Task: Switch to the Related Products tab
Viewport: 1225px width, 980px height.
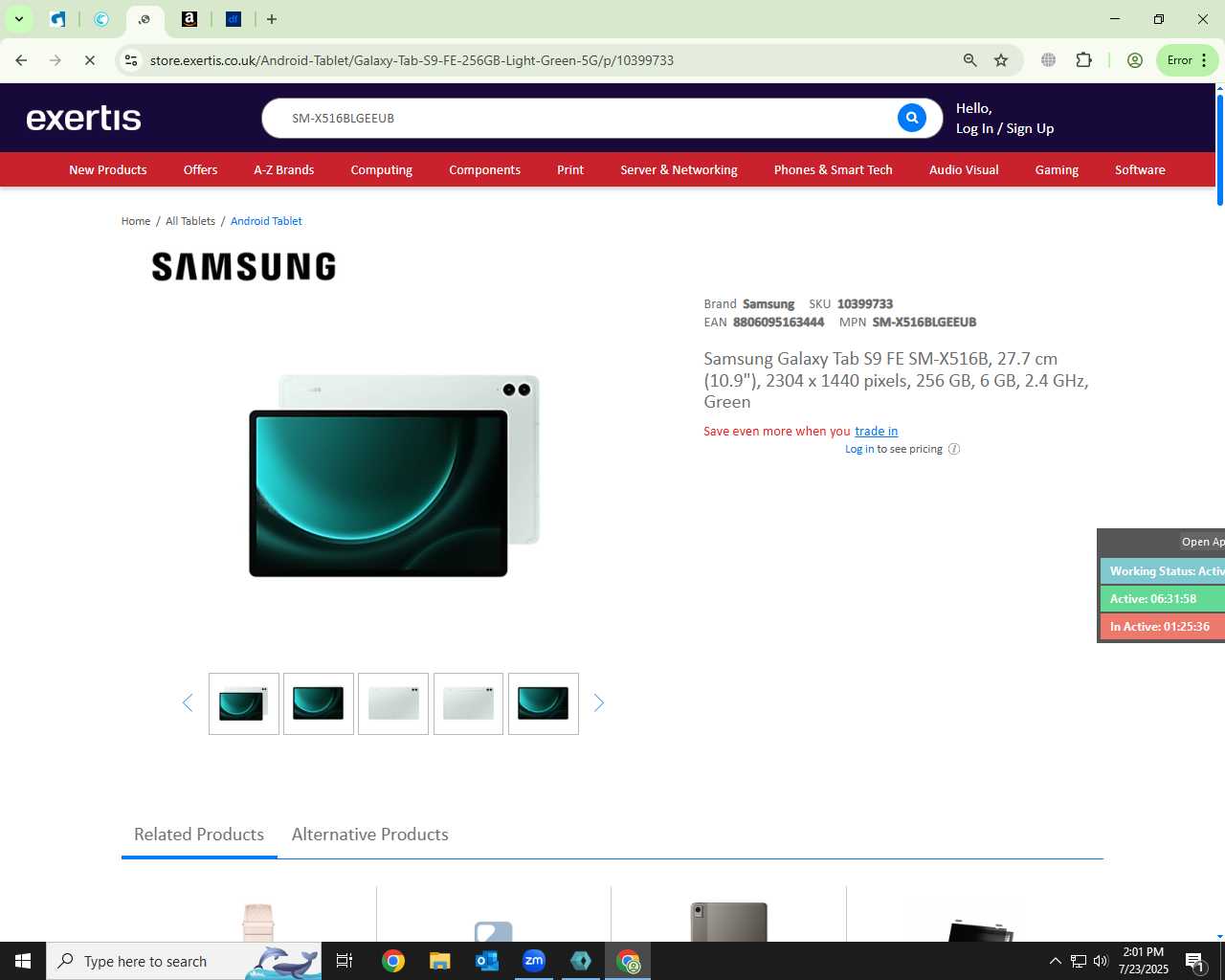Action: 199,835
